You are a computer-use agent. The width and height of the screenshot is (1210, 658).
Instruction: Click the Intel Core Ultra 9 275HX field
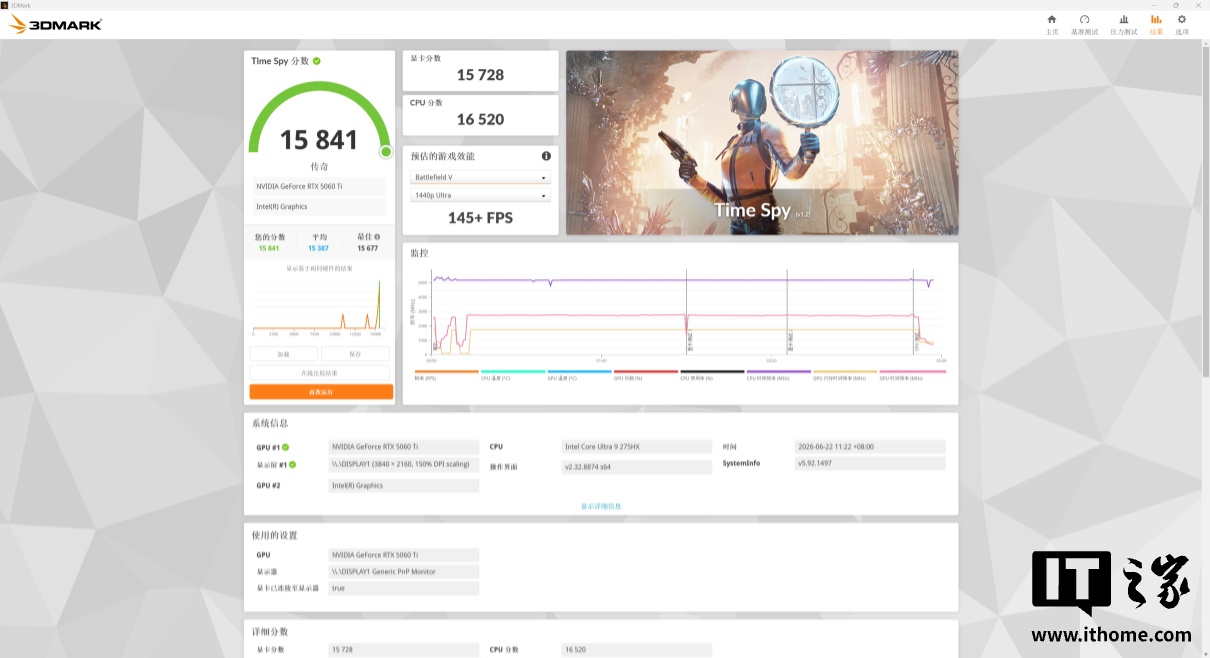click(x=638, y=447)
